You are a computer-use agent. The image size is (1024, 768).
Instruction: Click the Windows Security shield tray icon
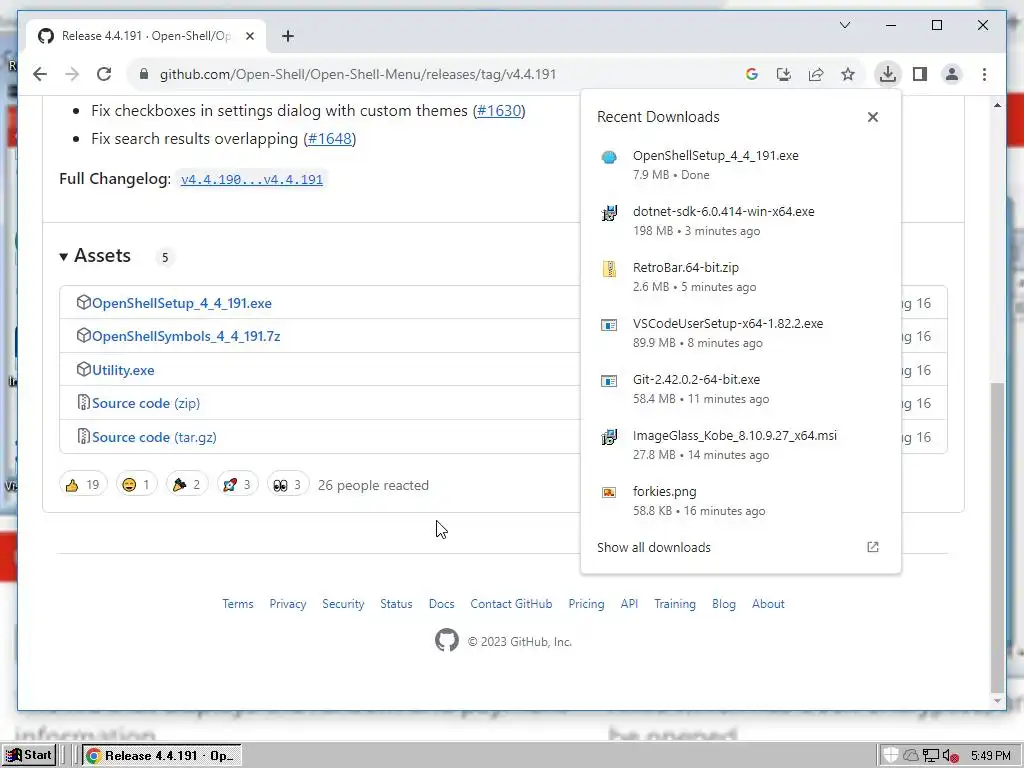(x=890, y=755)
